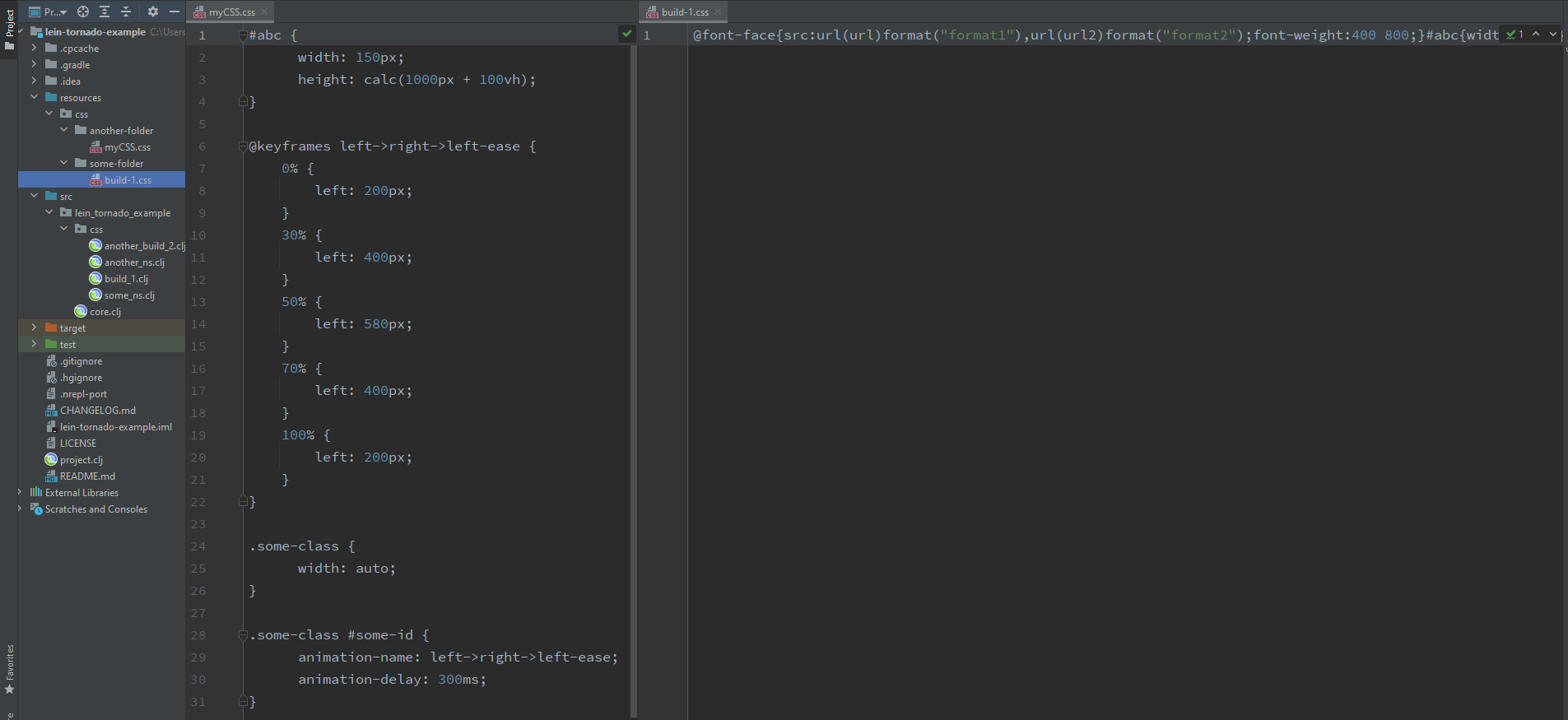
Task: Fold the #abc rule at line 1
Action: pyautogui.click(x=243, y=35)
